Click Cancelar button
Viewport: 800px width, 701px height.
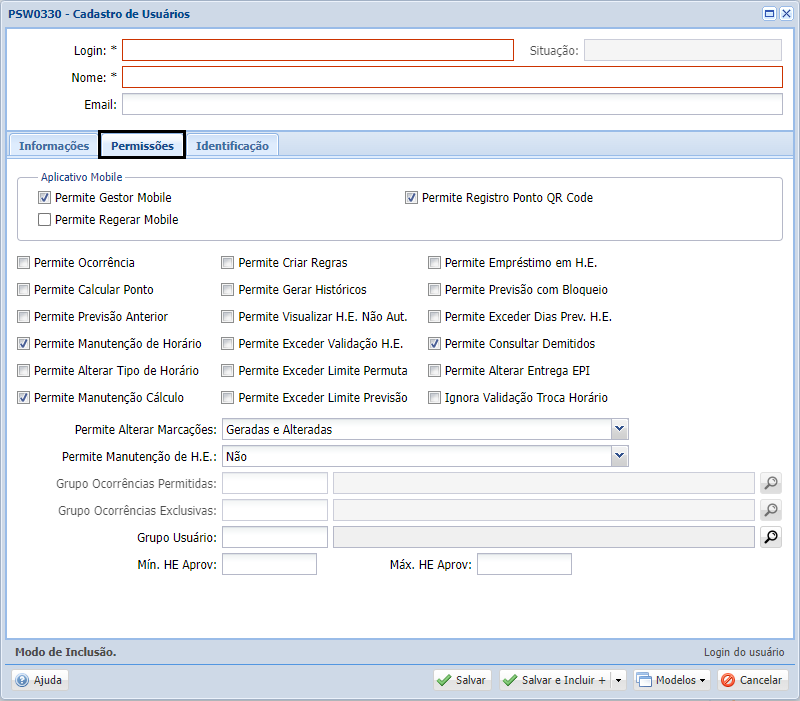(752, 680)
